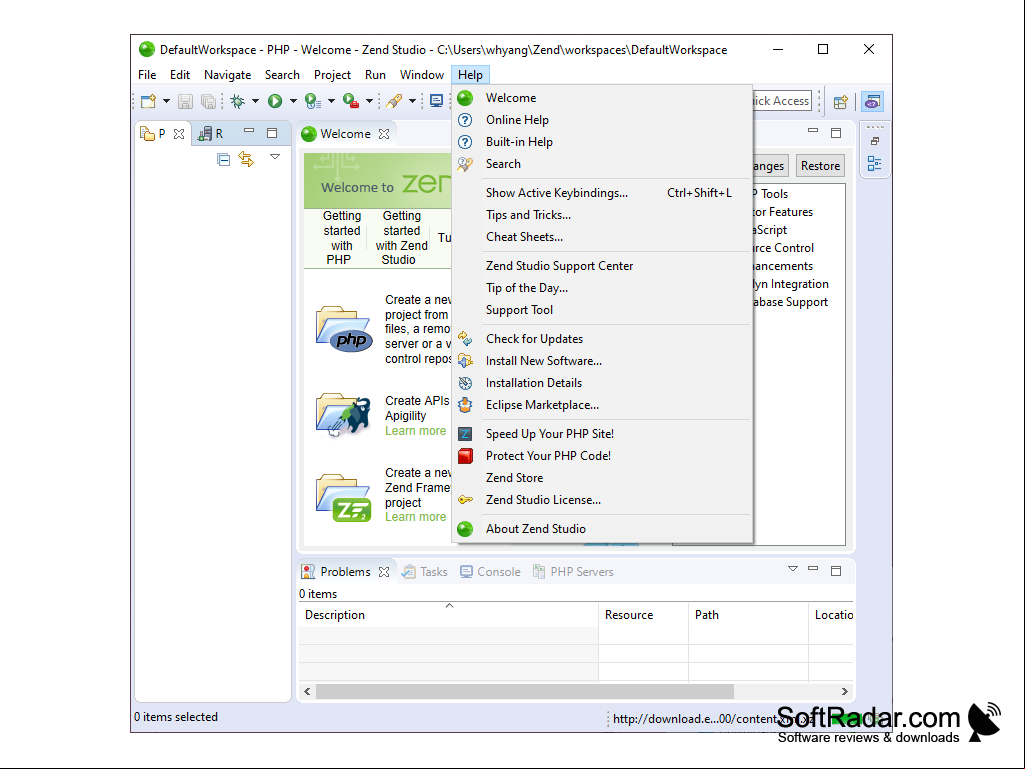Image resolution: width=1025 pixels, height=769 pixels.
Task: Switch to the PHP Servers tab
Action: [573, 572]
